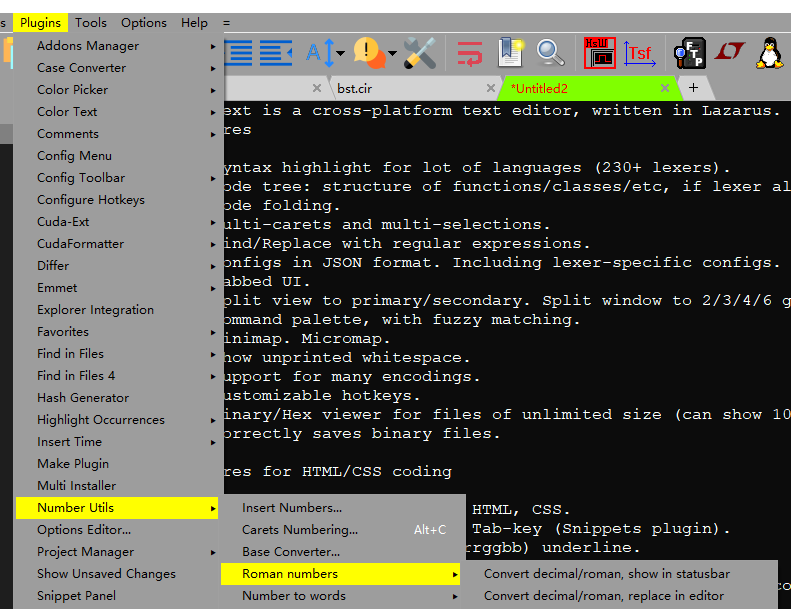Click the Tsf graph toolbar icon

638,52
